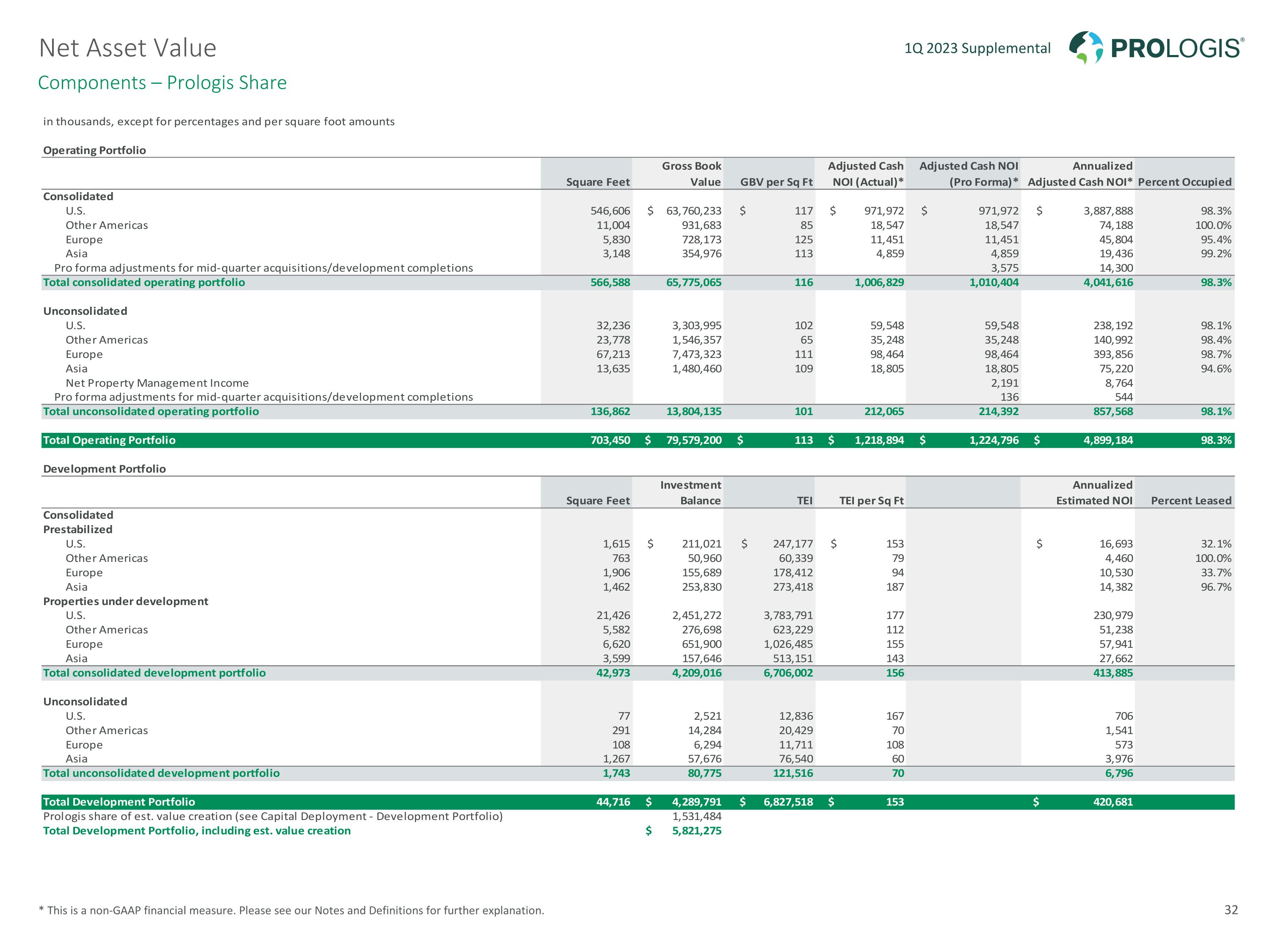
Task: Click the non-GAAP footnote text
Action: 291,910
